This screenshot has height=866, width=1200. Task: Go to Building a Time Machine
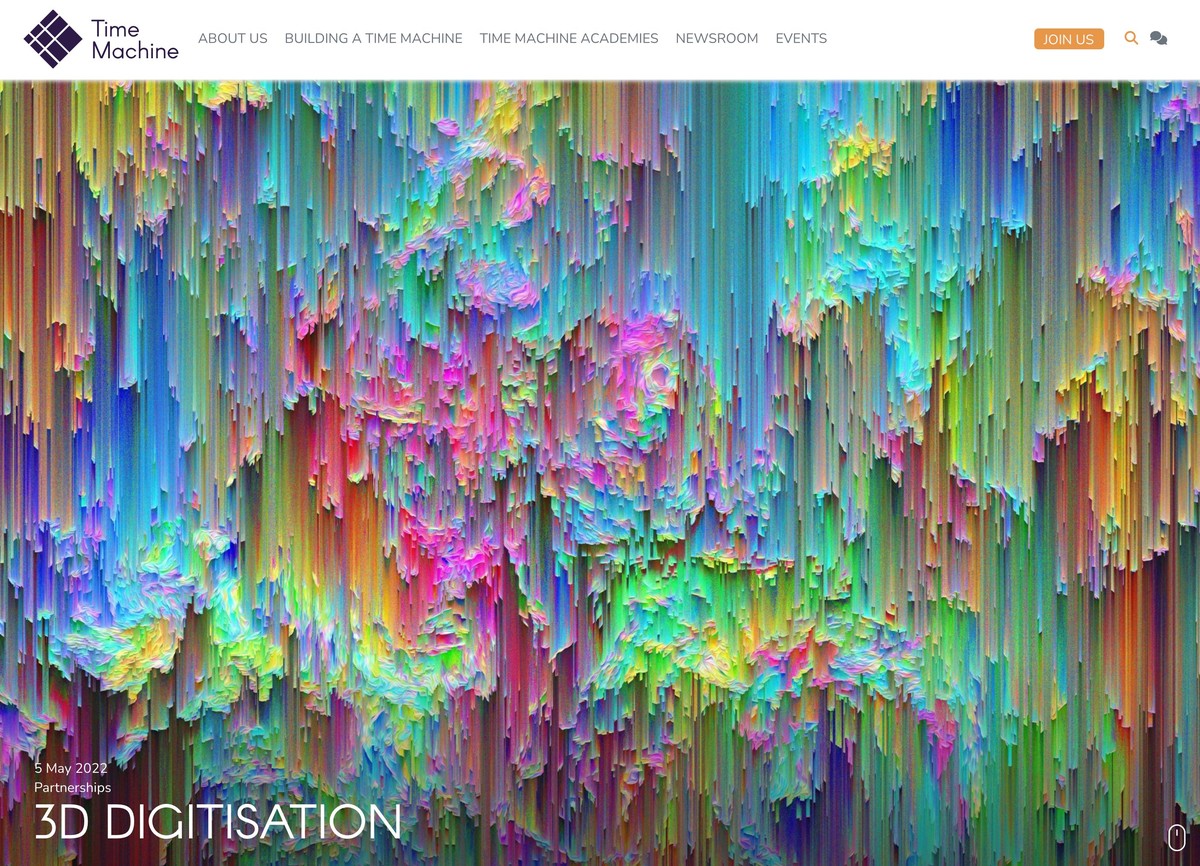tap(373, 38)
